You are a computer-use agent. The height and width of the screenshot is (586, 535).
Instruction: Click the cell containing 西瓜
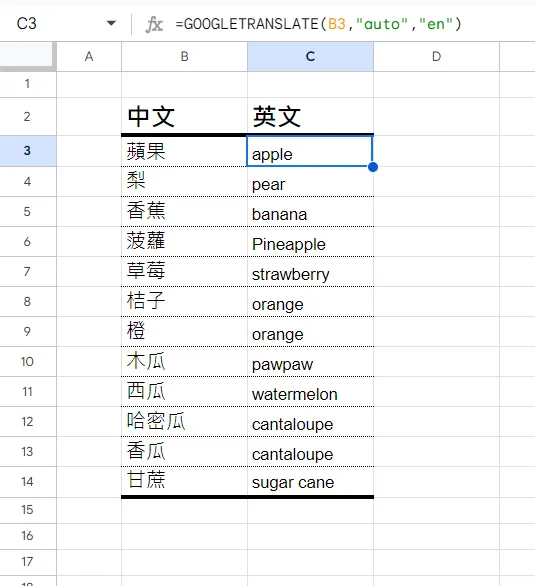[185, 392]
